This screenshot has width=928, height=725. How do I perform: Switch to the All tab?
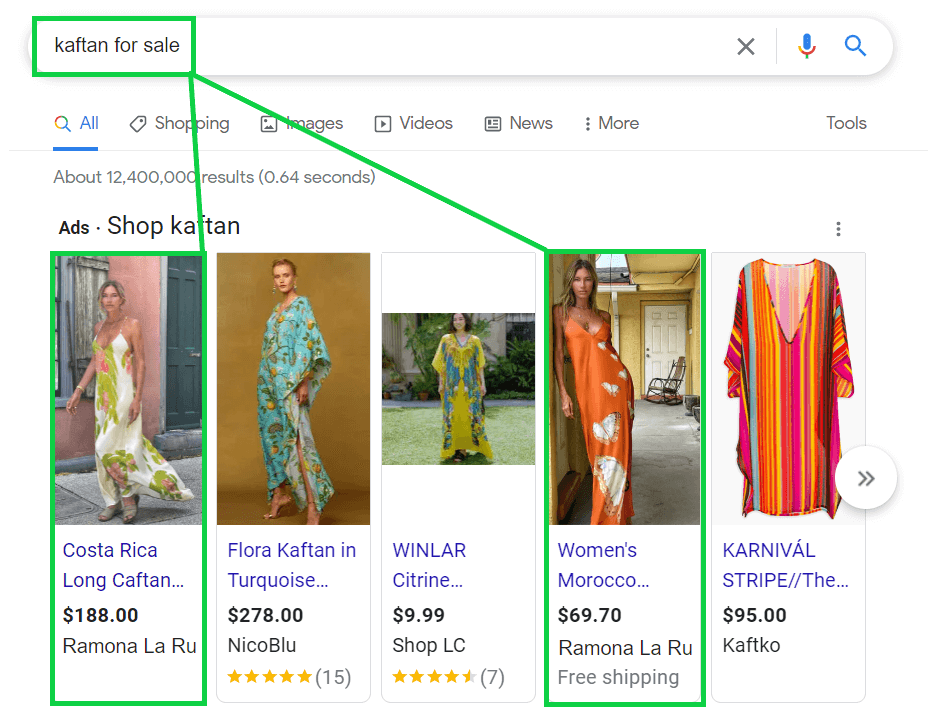[x=77, y=123]
